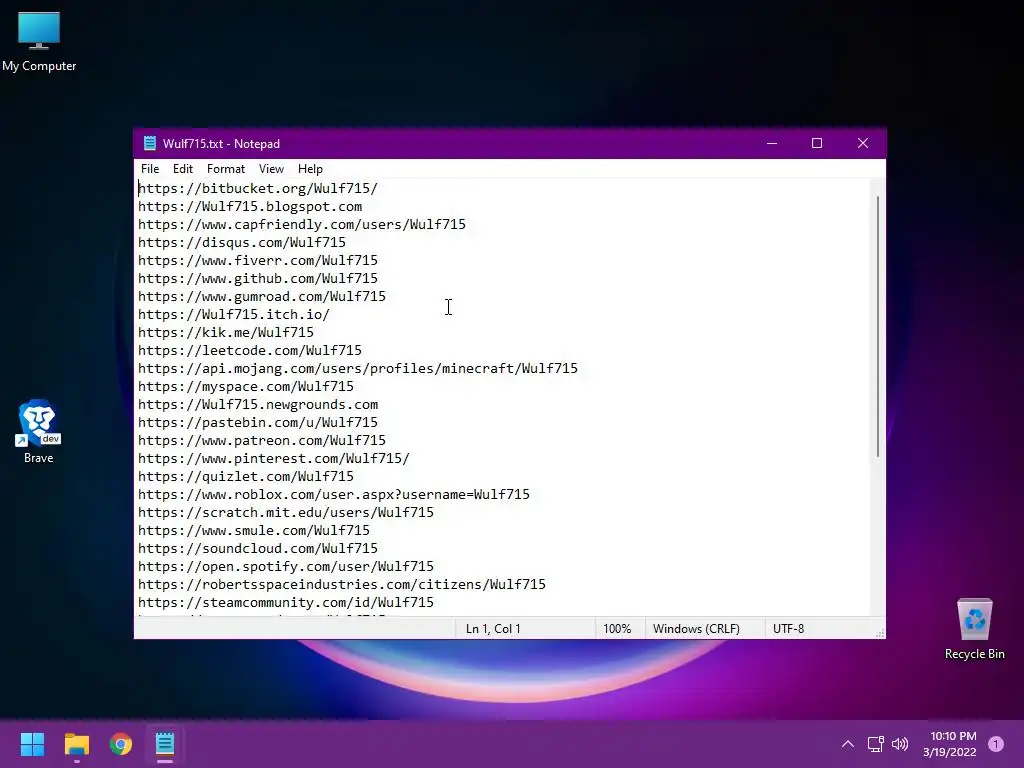Show hidden system tray icons chevron
This screenshot has width=1024, height=768.
(847, 744)
